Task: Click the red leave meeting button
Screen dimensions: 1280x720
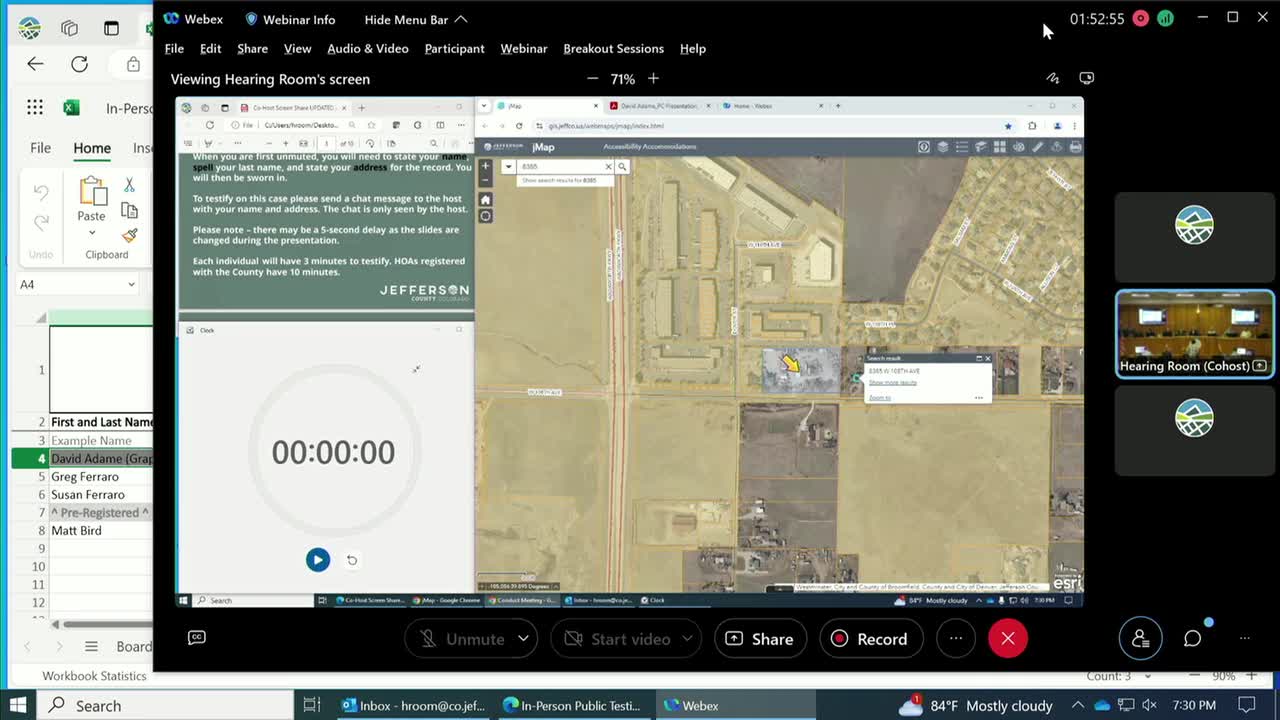Action: pyautogui.click(x=1007, y=638)
